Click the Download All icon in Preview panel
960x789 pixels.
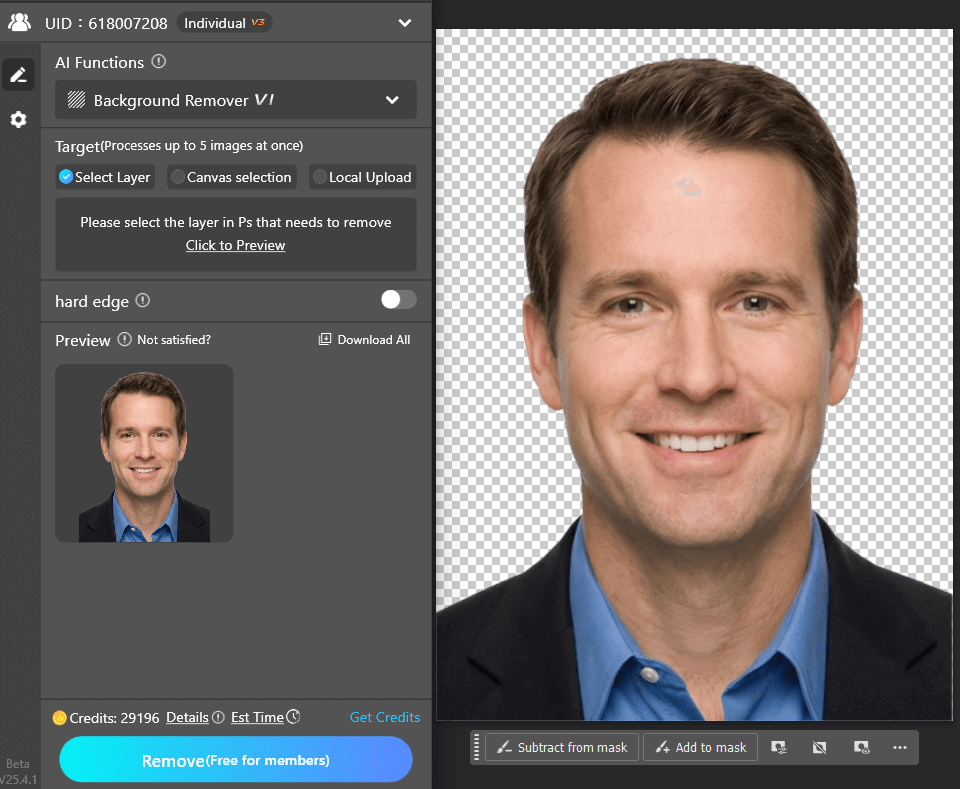pos(324,339)
